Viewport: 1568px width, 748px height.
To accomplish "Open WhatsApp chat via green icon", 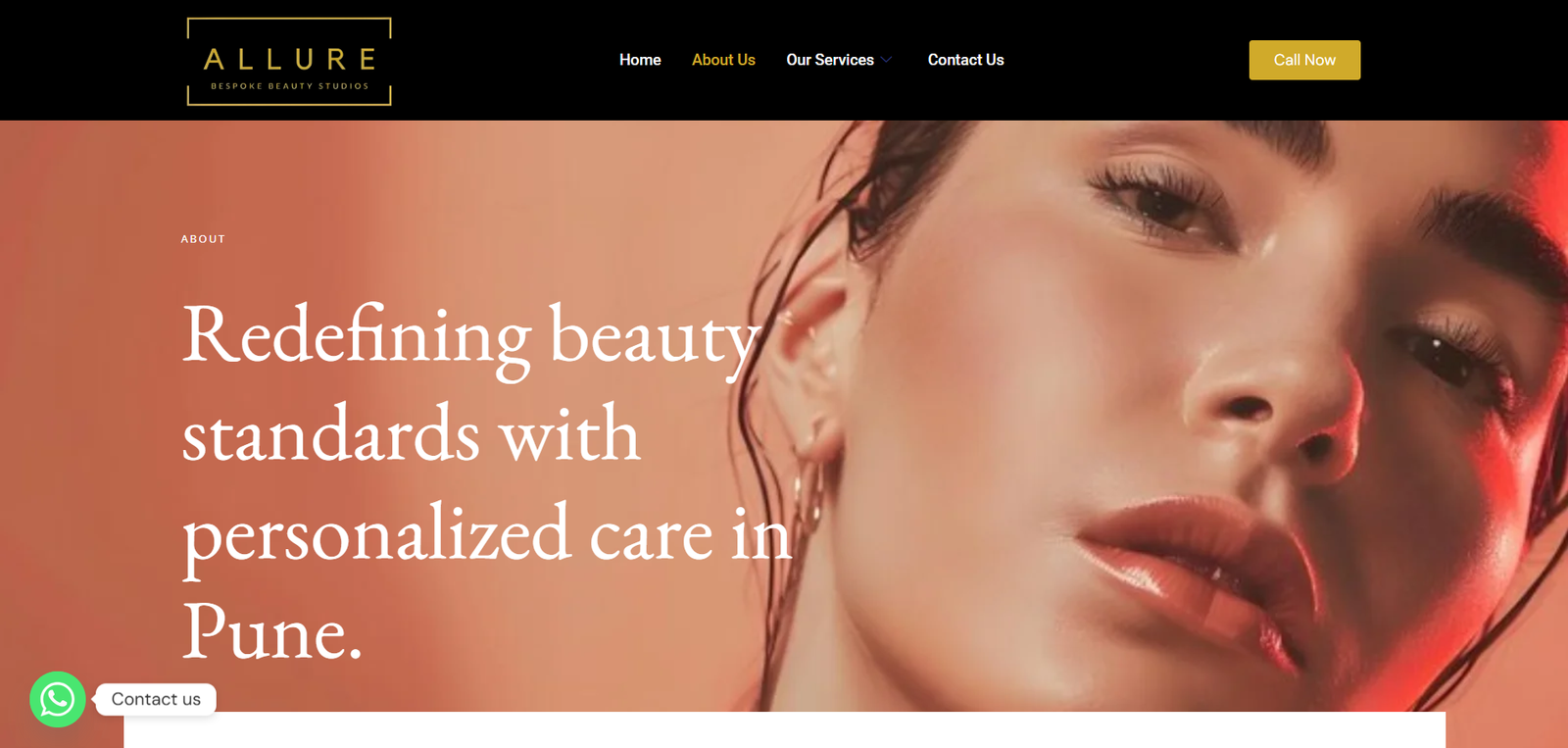I will (58, 699).
